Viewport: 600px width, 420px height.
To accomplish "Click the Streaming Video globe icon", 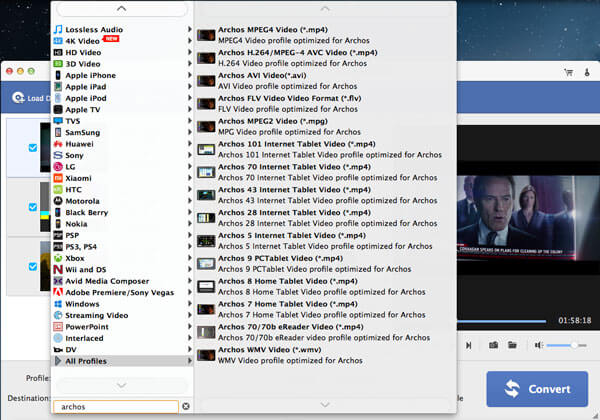I will (x=58, y=315).
